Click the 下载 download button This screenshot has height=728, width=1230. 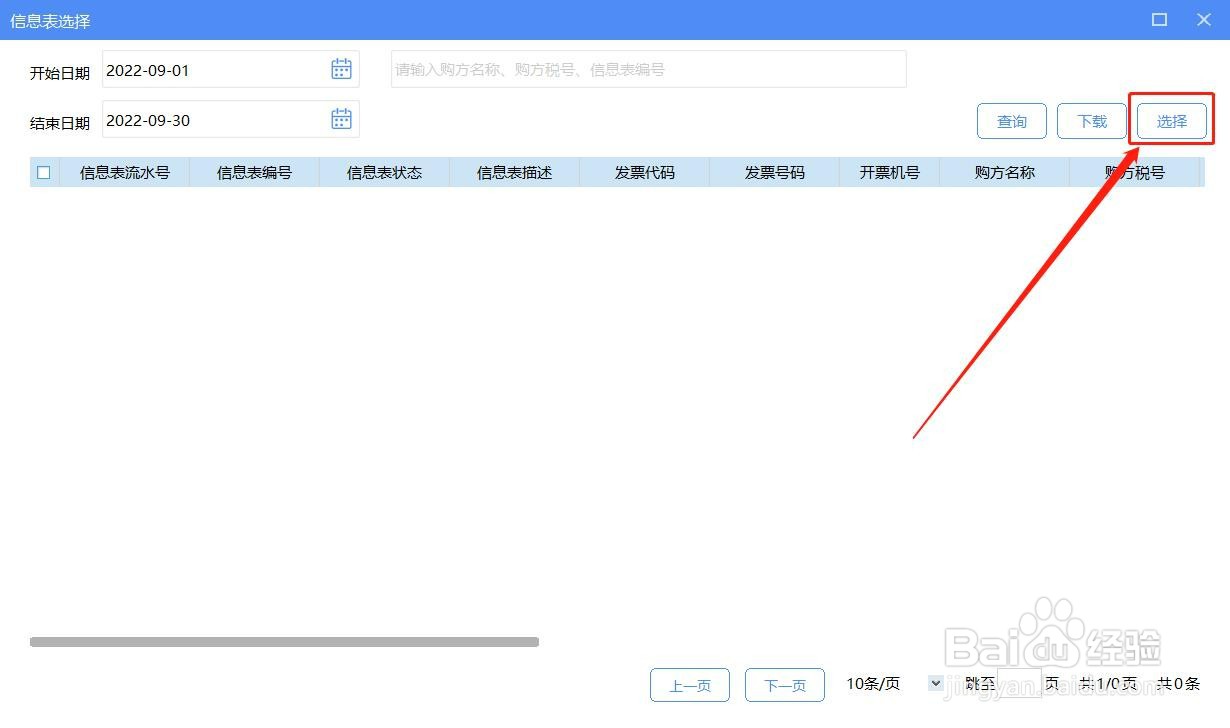coord(1091,120)
